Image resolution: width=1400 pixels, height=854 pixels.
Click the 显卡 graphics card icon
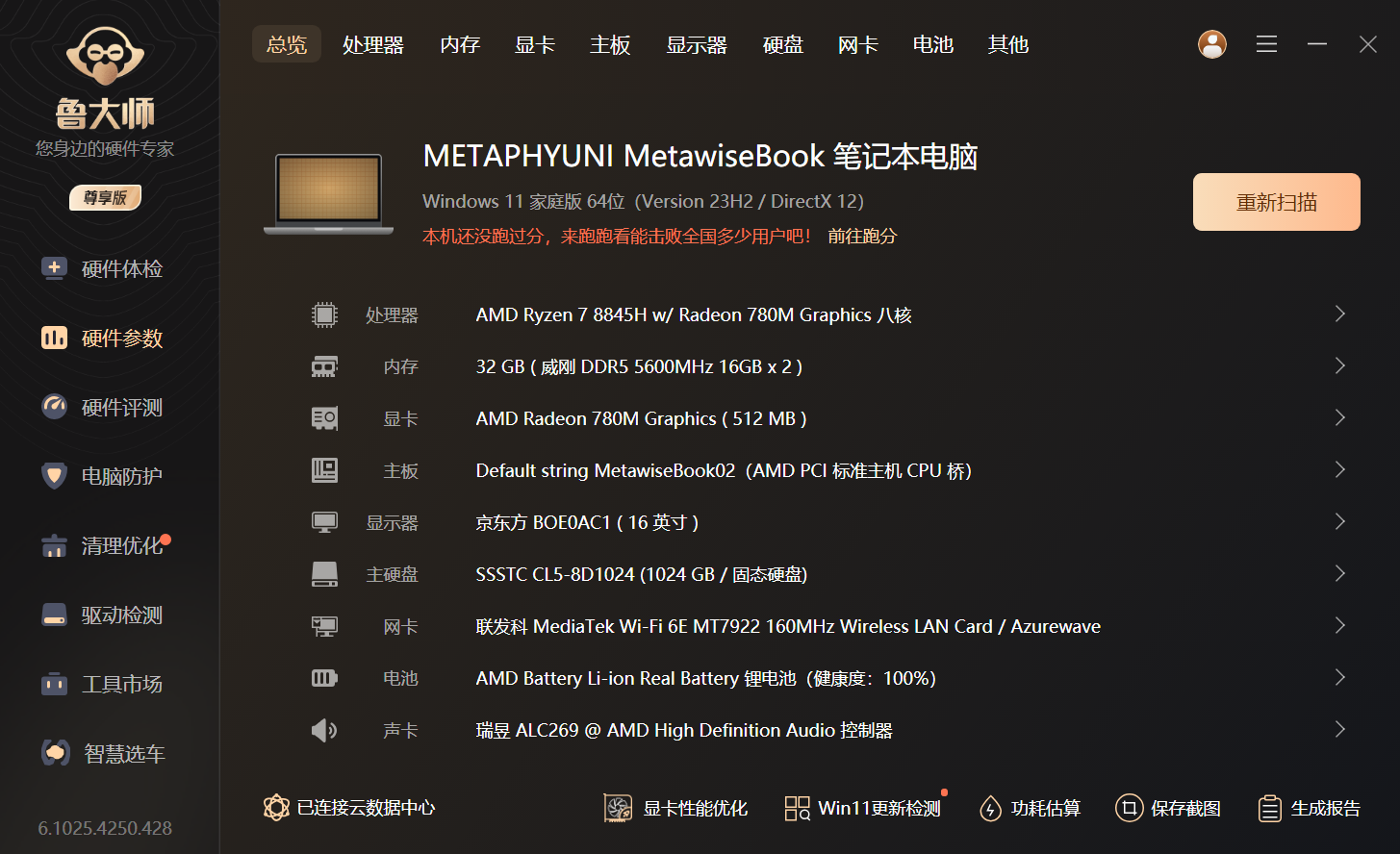point(324,418)
